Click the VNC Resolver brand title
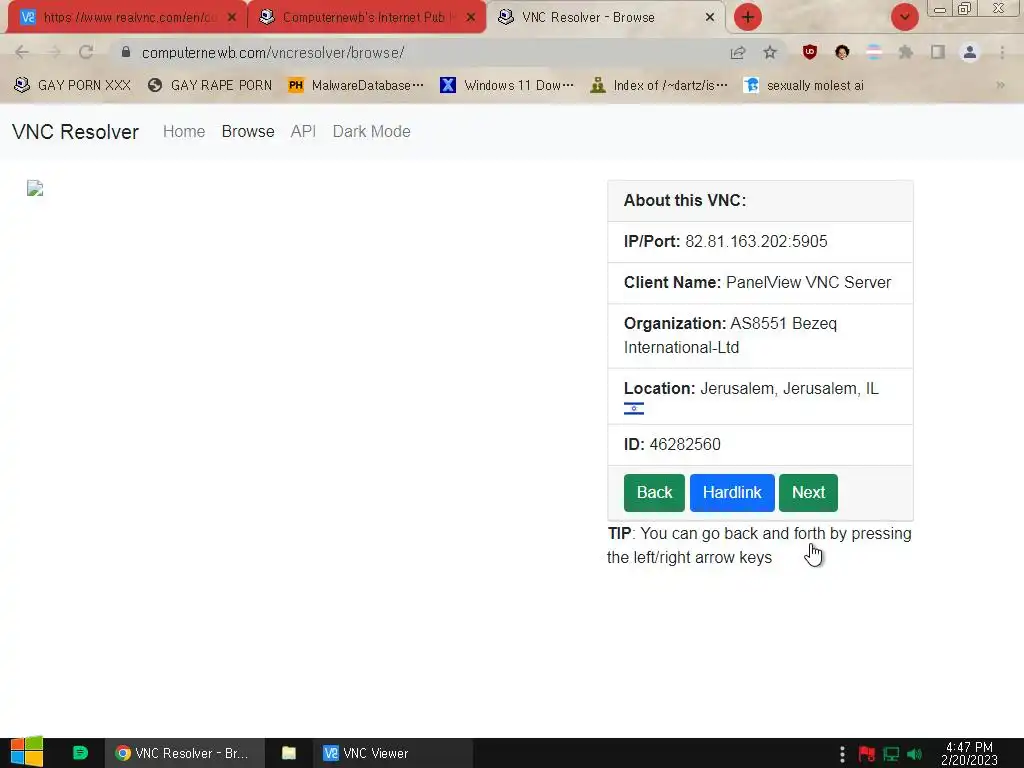Image resolution: width=1024 pixels, height=768 pixels. click(76, 132)
